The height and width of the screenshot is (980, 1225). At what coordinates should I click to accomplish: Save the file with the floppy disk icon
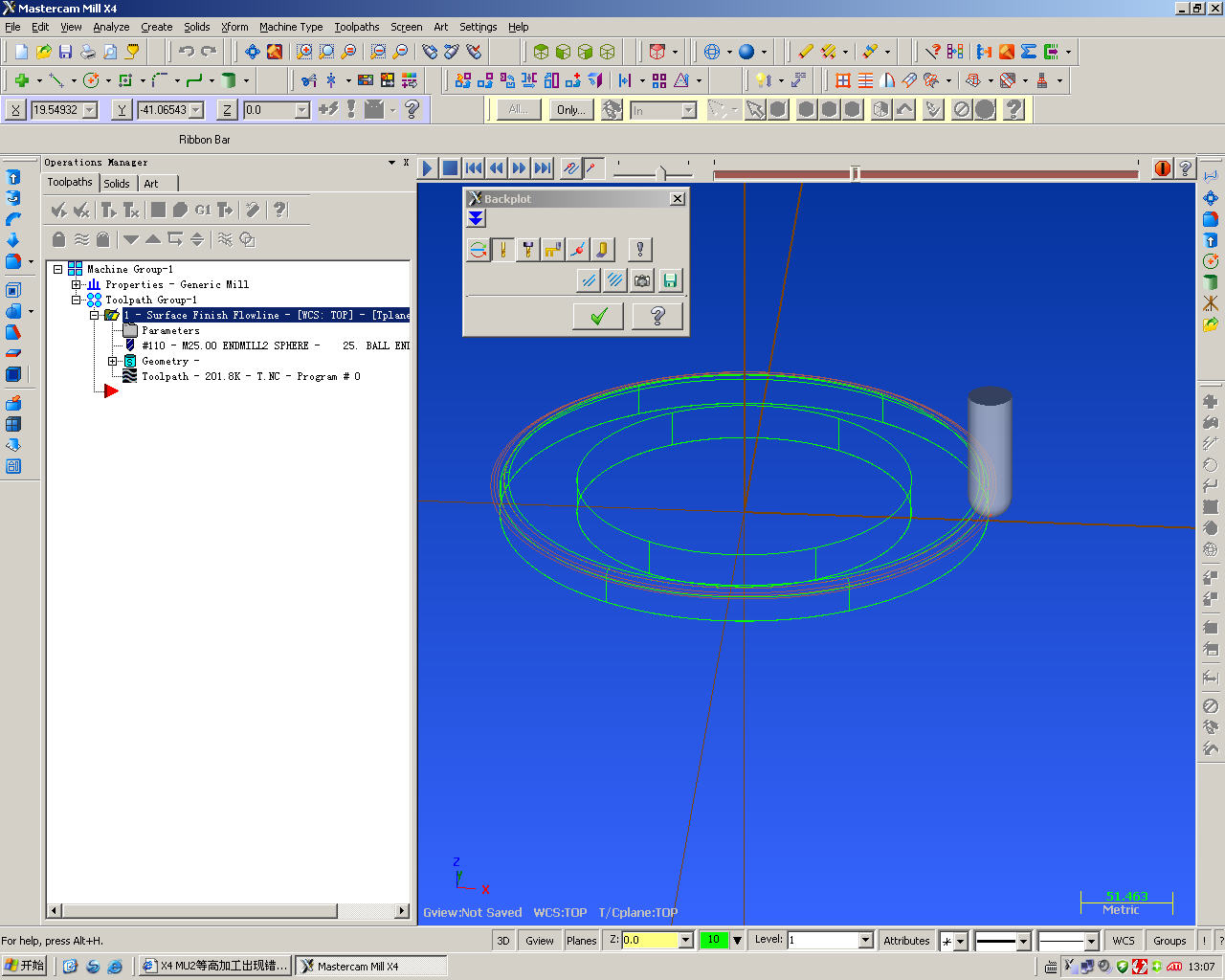(65, 52)
